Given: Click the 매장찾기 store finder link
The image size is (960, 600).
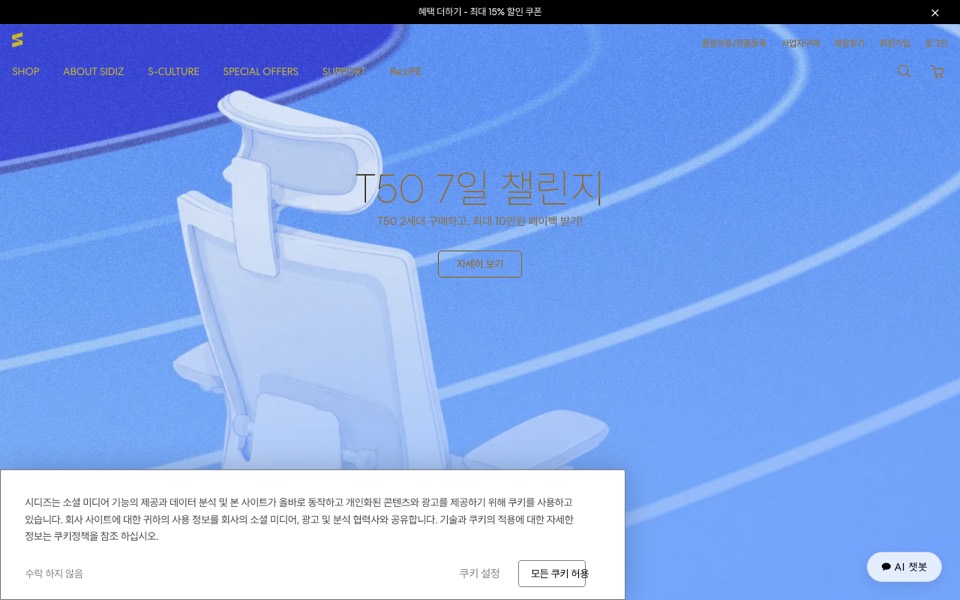Looking at the screenshot, I should [x=849, y=43].
